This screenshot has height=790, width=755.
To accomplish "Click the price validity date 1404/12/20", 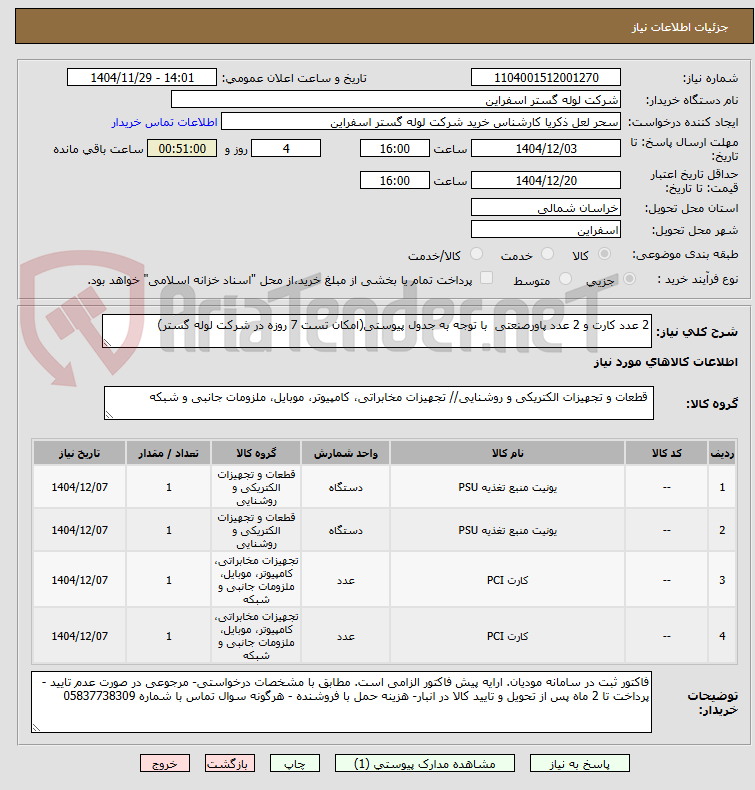I will [x=545, y=180].
